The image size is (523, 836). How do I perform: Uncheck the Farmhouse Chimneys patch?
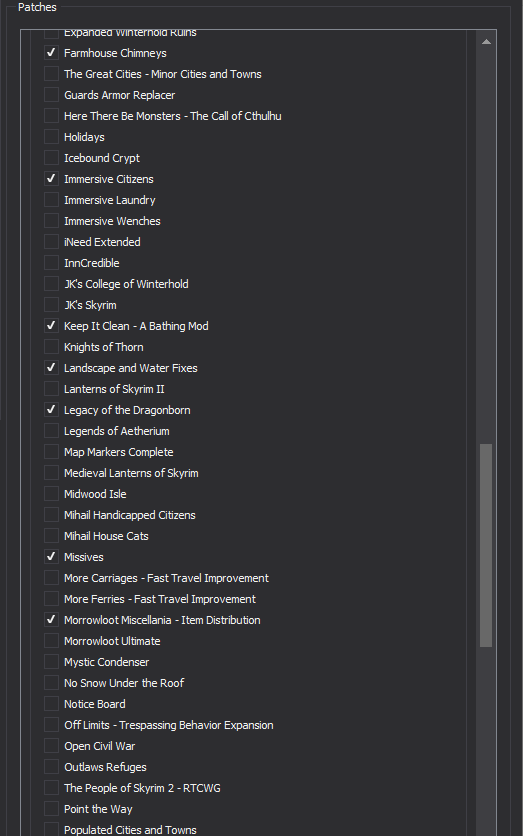coord(51,53)
